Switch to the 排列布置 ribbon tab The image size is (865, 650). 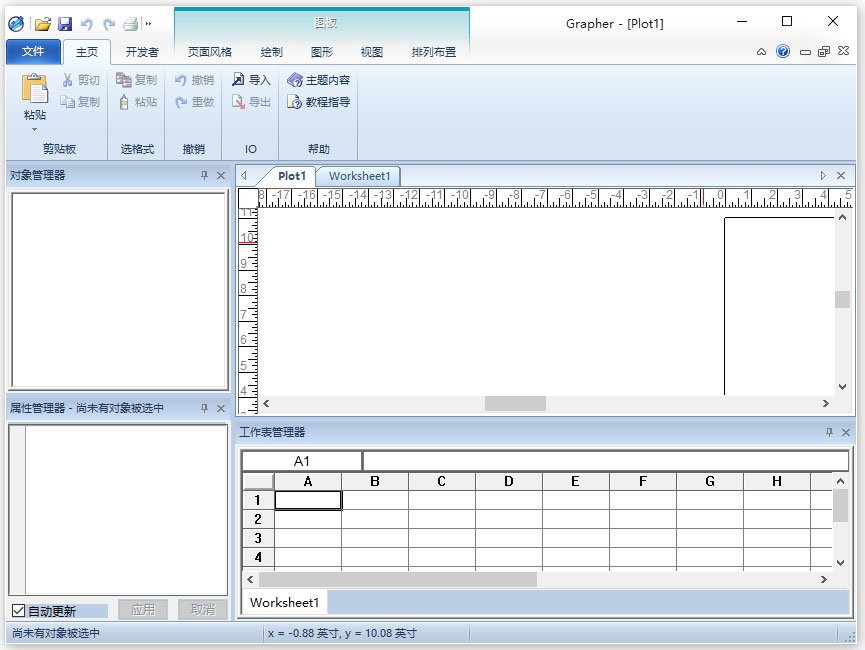click(x=434, y=52)
